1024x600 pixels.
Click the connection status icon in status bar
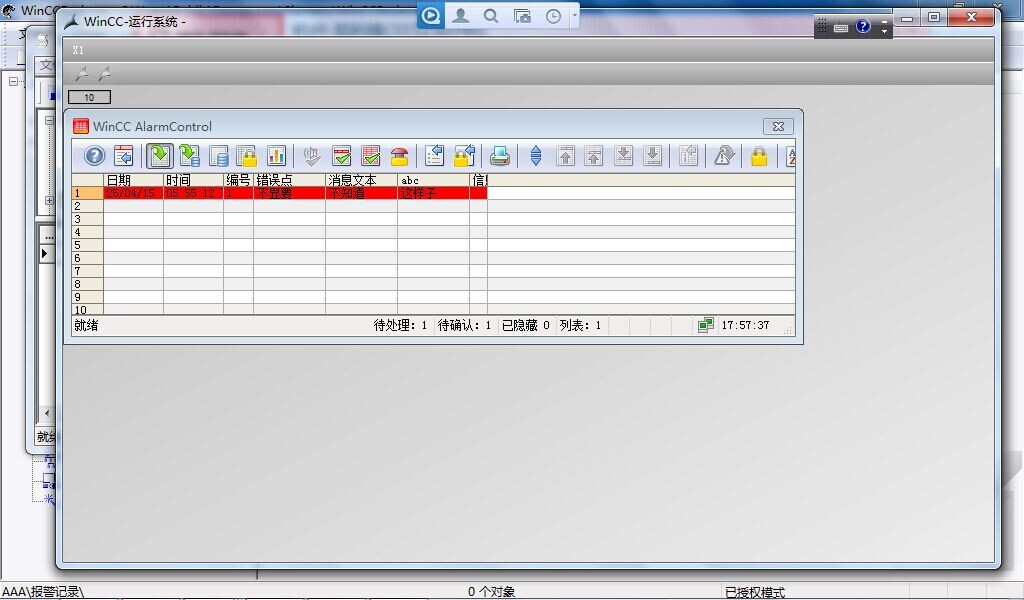(705, 324)
